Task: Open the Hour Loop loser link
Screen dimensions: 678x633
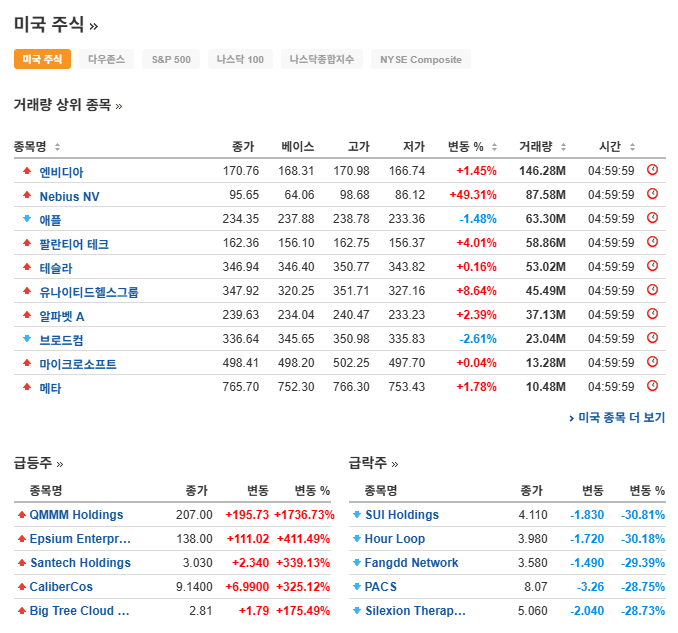Action: point(395,539)
